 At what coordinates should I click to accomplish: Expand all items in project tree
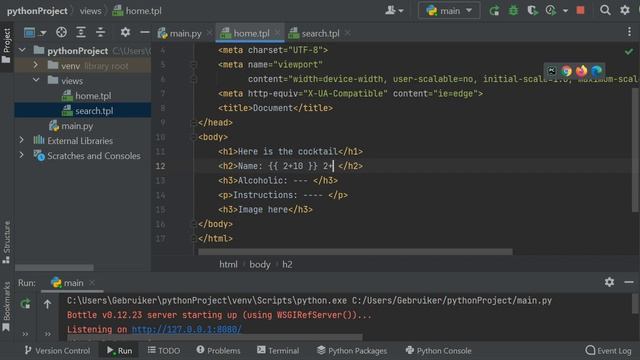pos(81,32)
